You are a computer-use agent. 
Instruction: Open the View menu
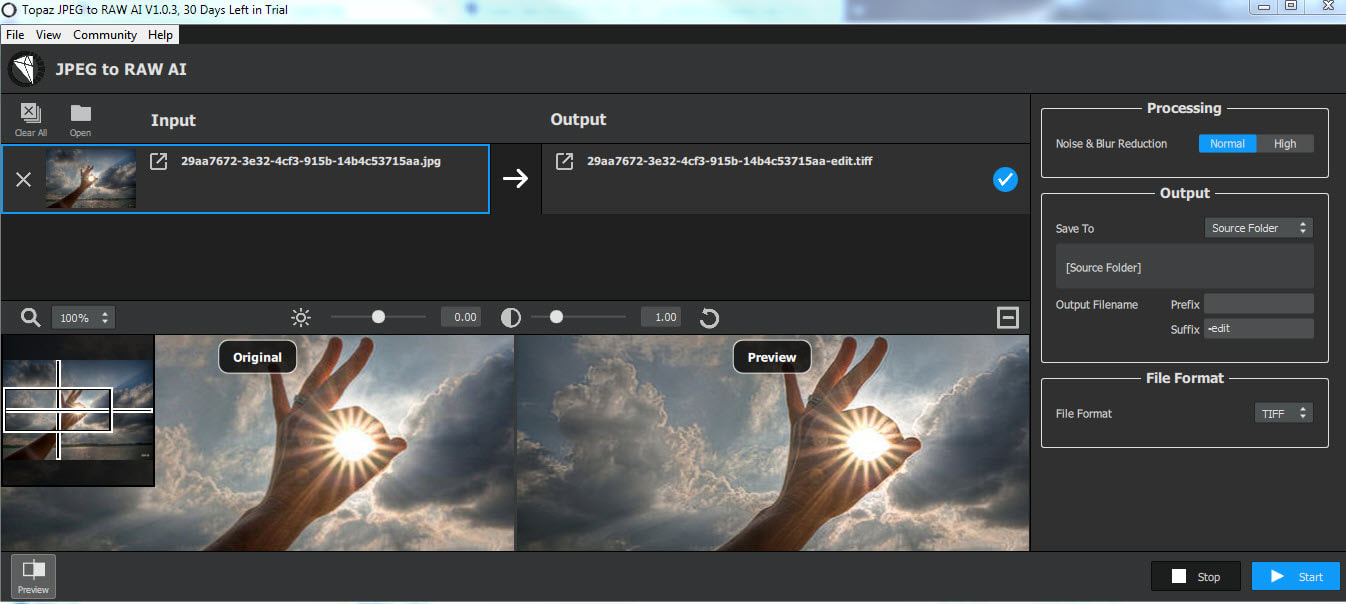pyautogui.click(x=48, y=34)
